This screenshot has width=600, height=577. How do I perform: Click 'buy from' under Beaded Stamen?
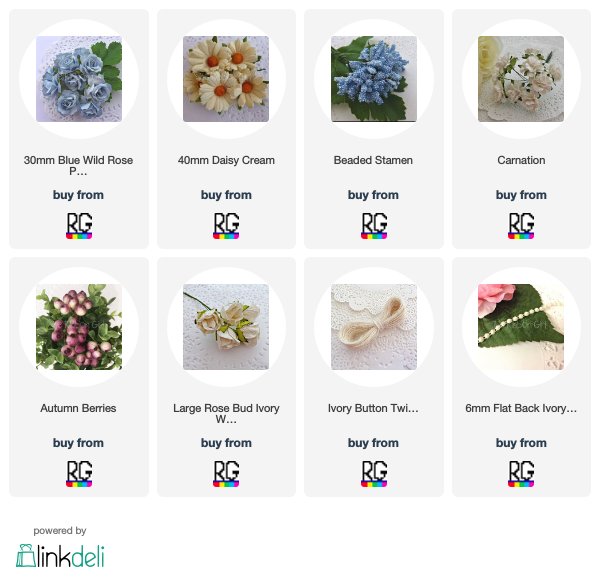click(373, 195)
